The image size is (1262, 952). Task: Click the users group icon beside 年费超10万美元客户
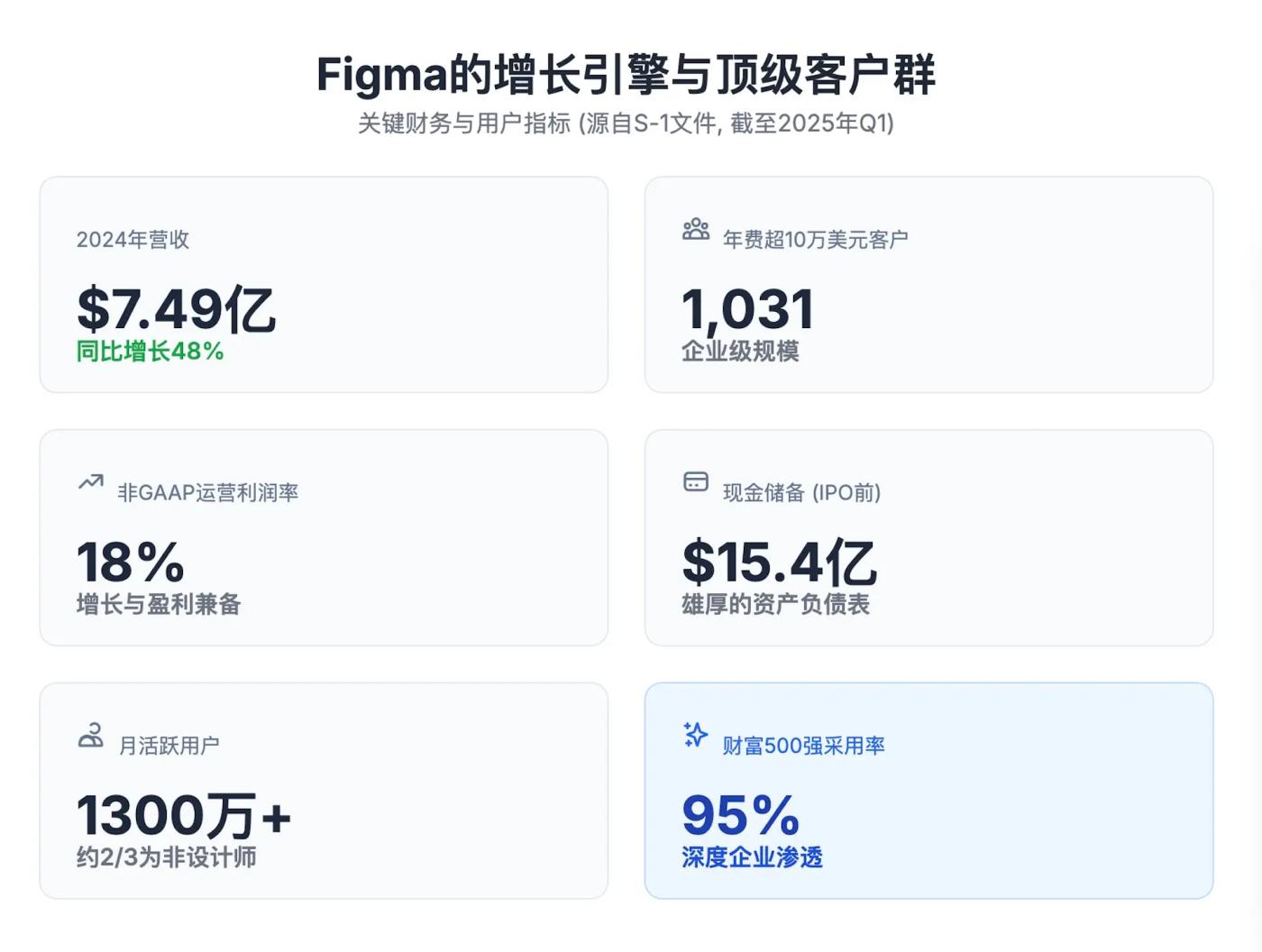coord(695,230)
